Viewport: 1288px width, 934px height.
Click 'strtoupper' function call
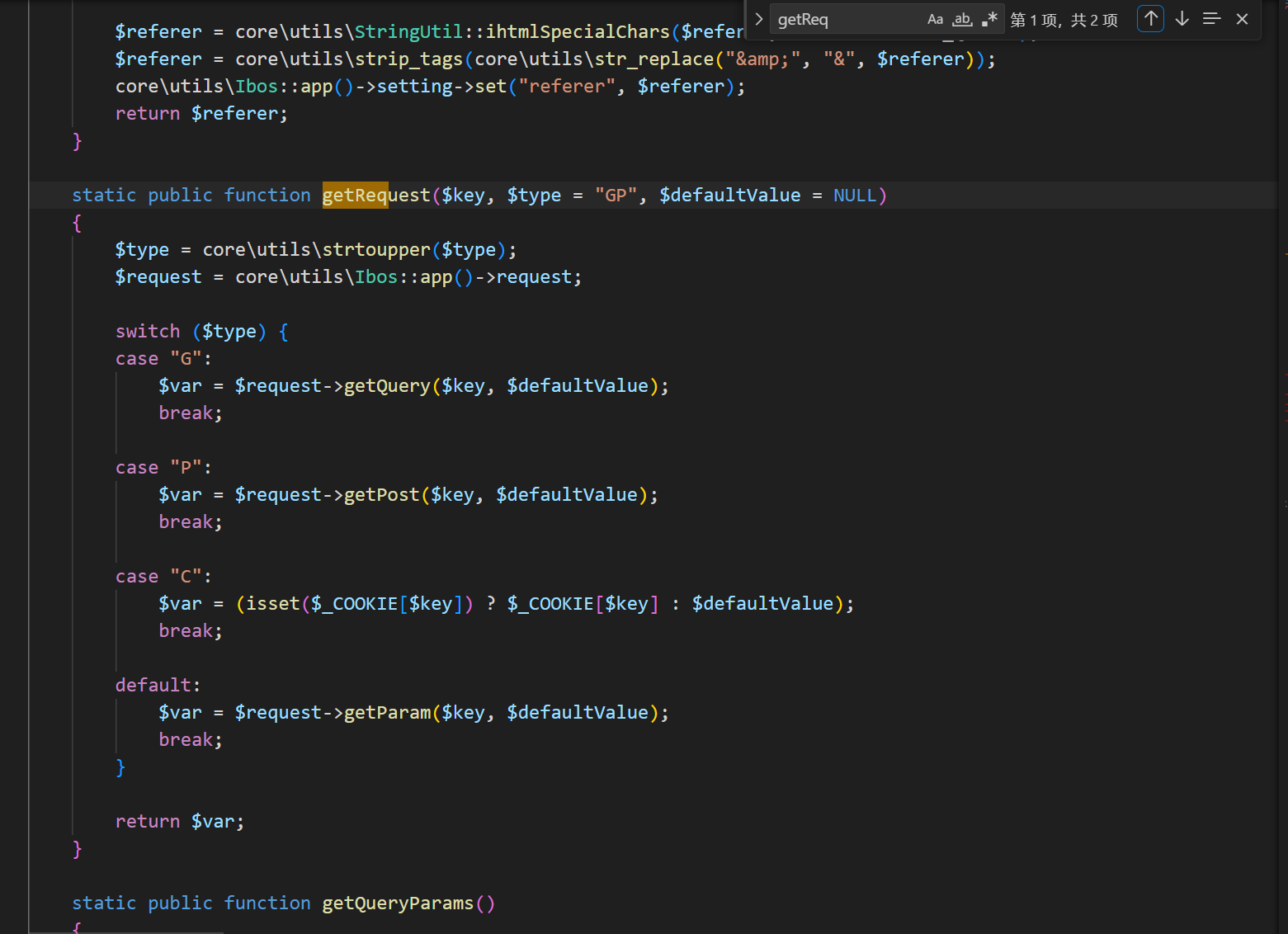tap(376, 250)
